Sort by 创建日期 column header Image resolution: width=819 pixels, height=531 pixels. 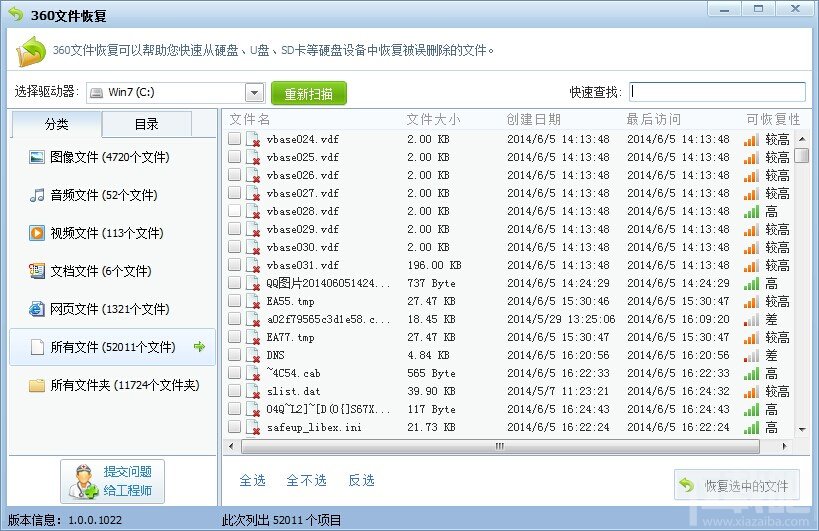click(533, 120)
